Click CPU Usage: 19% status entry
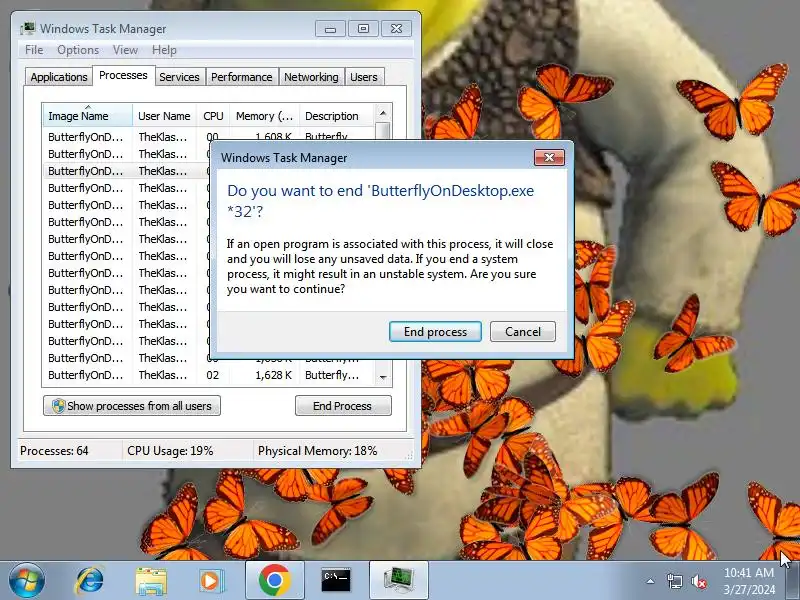 170,451
